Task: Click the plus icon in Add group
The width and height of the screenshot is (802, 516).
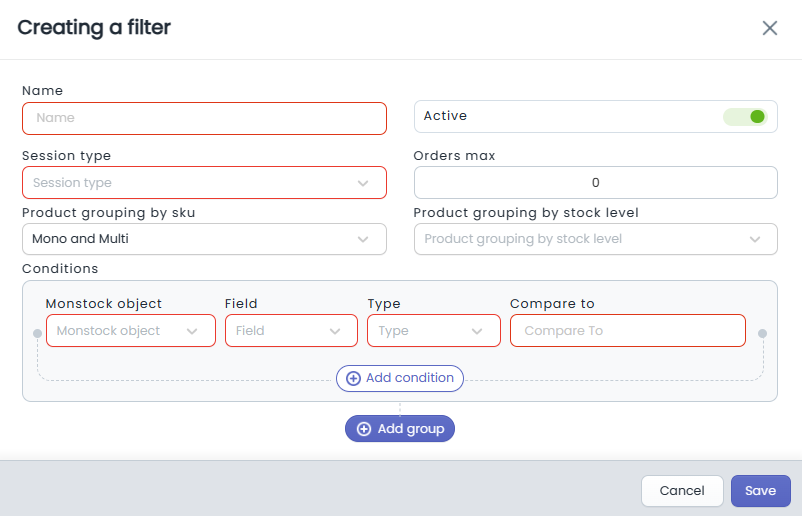Action: (x=364, y=429)
